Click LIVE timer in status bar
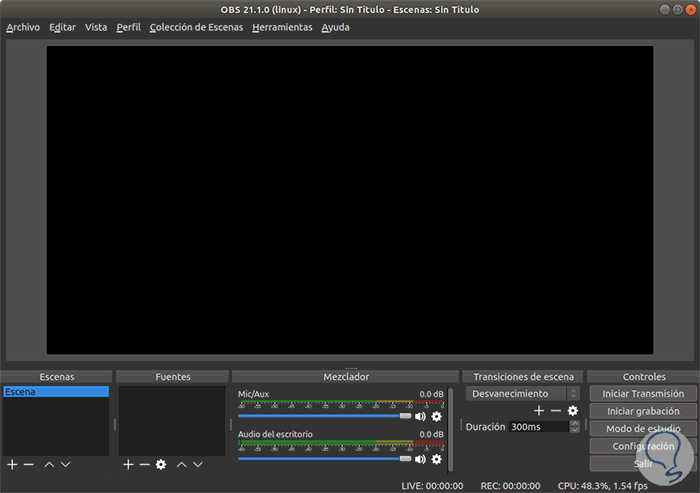Viewport: 700px width, 493px height. click(432, 486)
